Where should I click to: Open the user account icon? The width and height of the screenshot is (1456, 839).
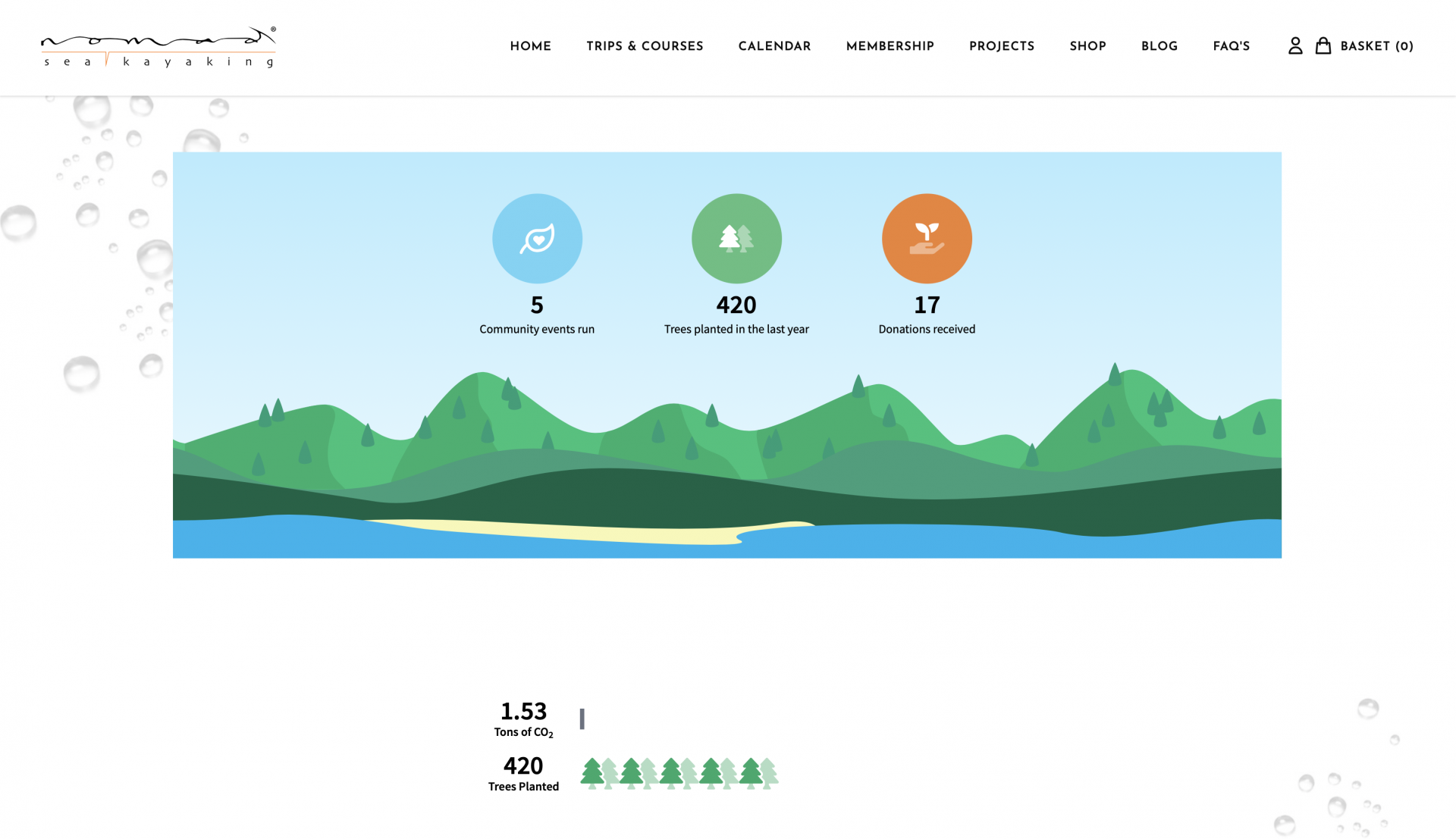point(1295,46)
